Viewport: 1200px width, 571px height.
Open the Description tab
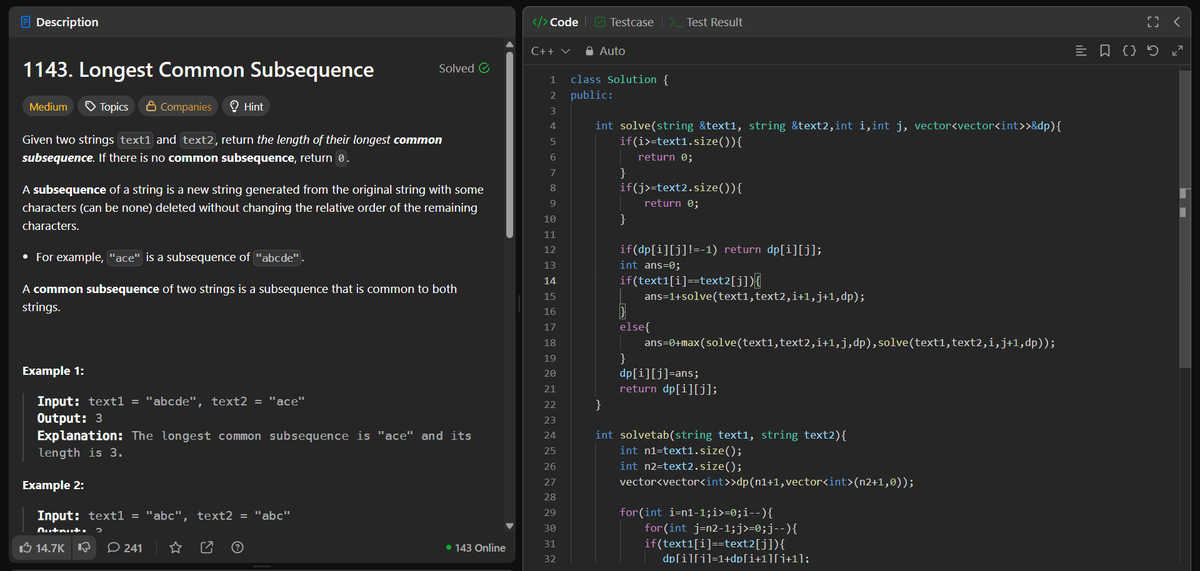coord(58,22)
